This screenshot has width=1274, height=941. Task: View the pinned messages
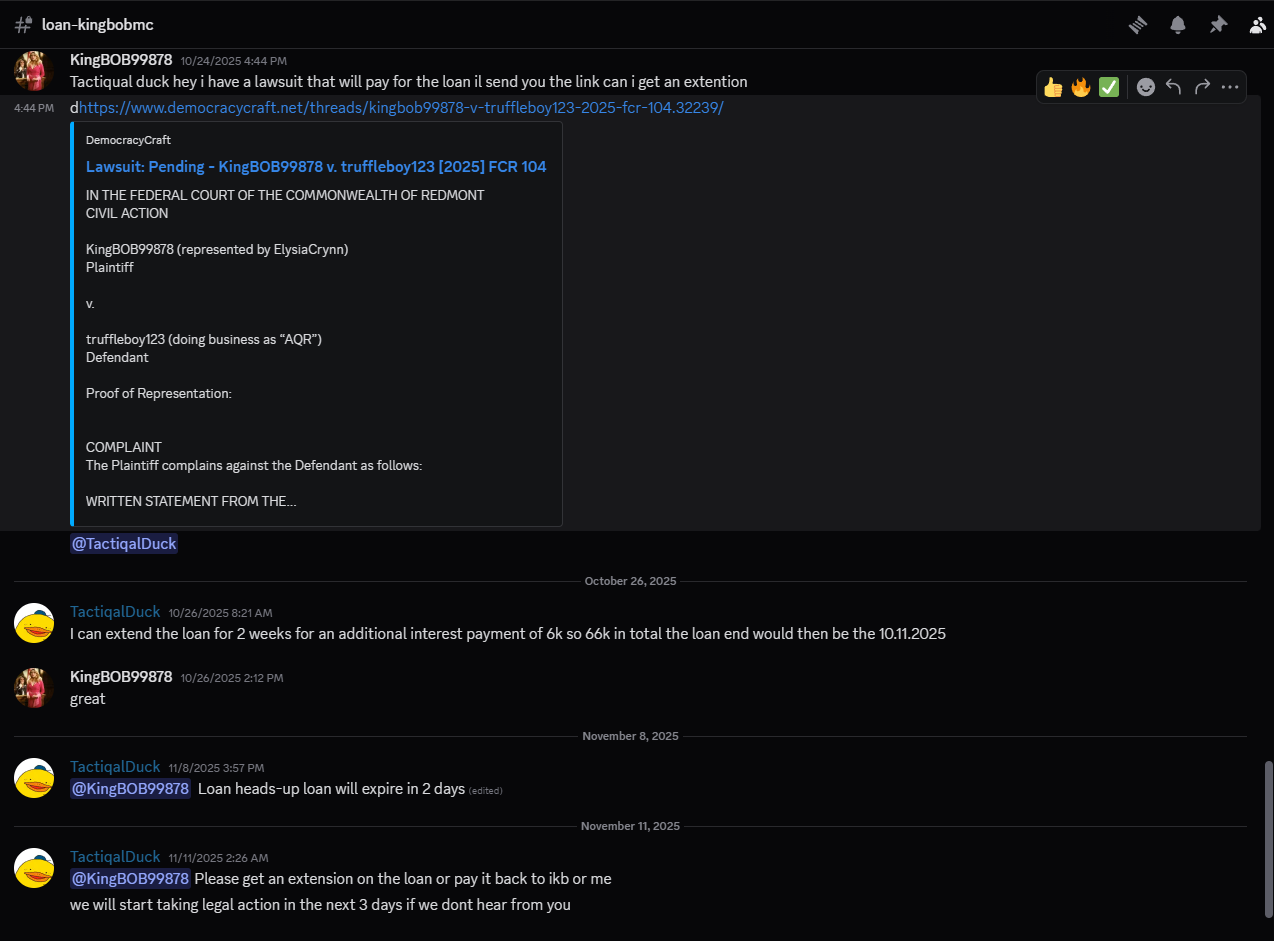[x=1218, y=25]
